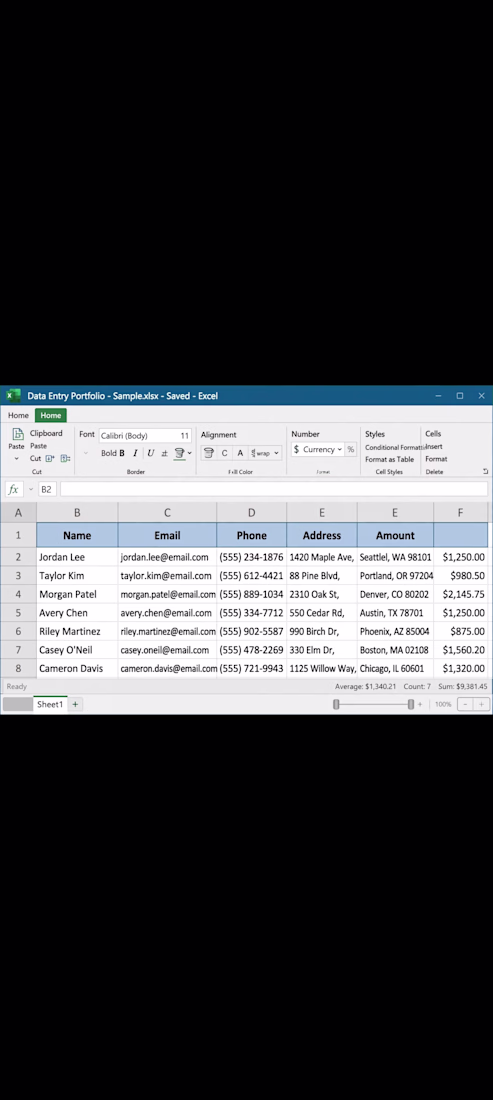Click the C center alignment button
Screen dimensions: 493x1100
[224, 453]
